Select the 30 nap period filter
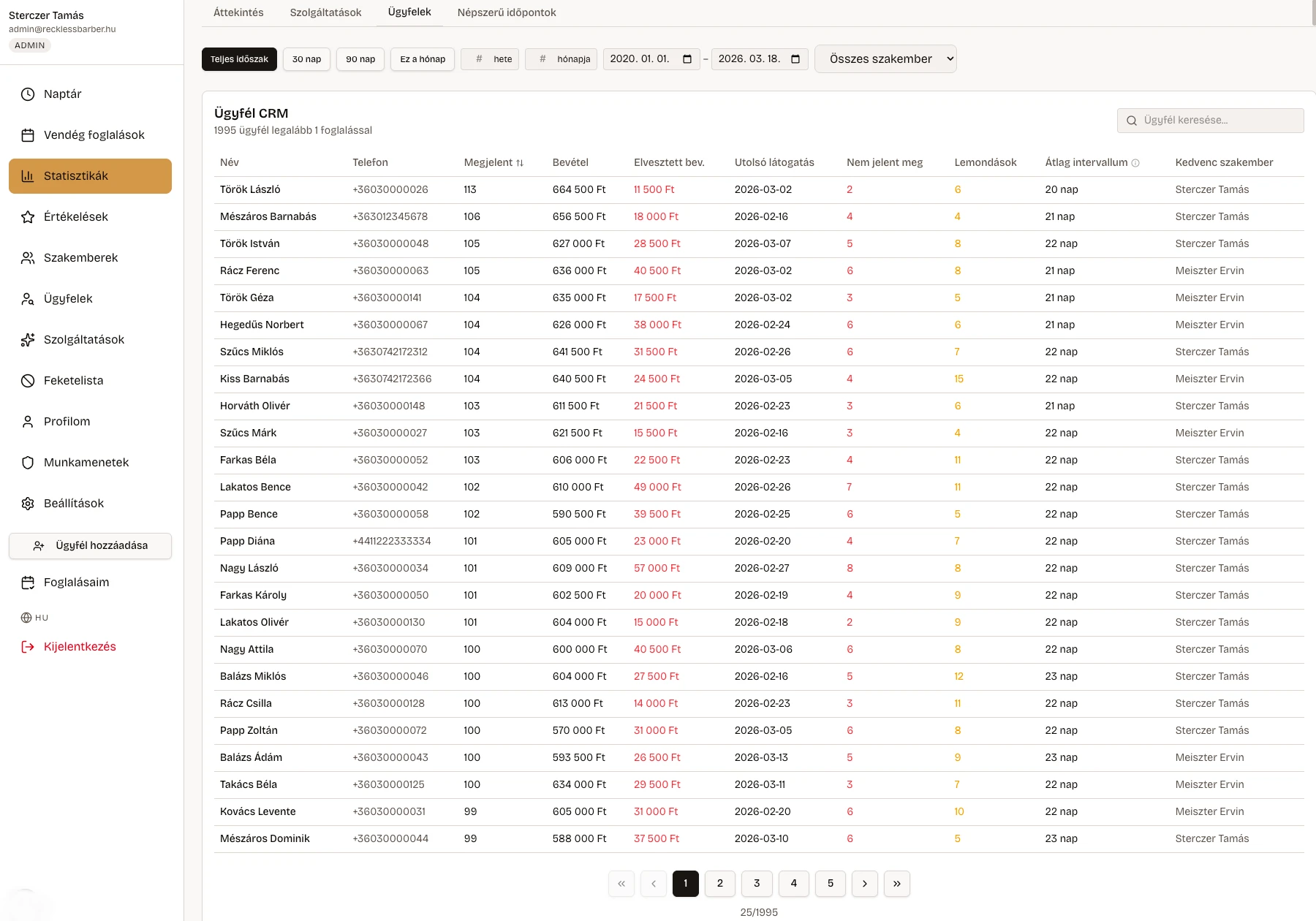This screenshot has width=1316, height=921. click(x=306, y=59)
